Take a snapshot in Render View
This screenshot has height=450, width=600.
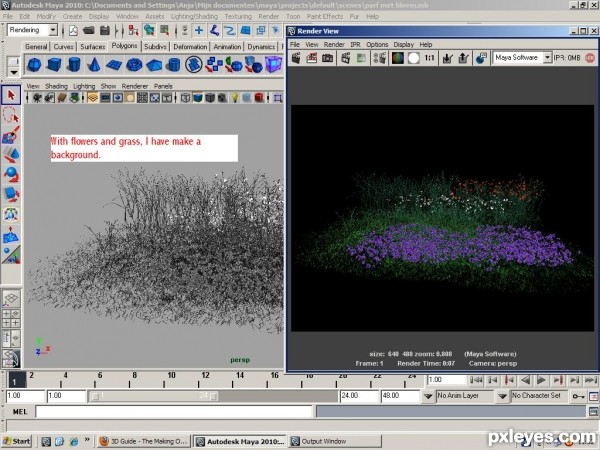pos(327,58)
